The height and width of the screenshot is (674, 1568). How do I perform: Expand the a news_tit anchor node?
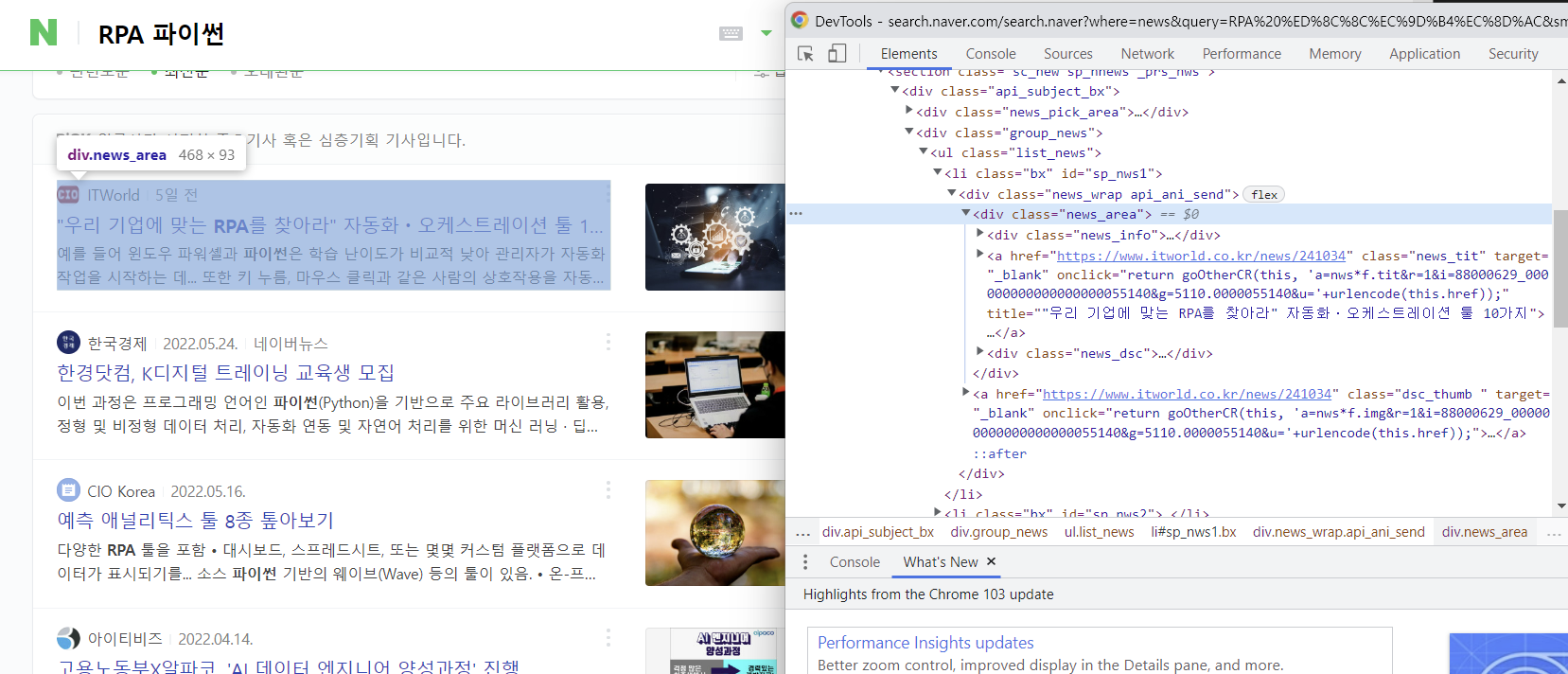pyautogui.click(x=979, y=254)
